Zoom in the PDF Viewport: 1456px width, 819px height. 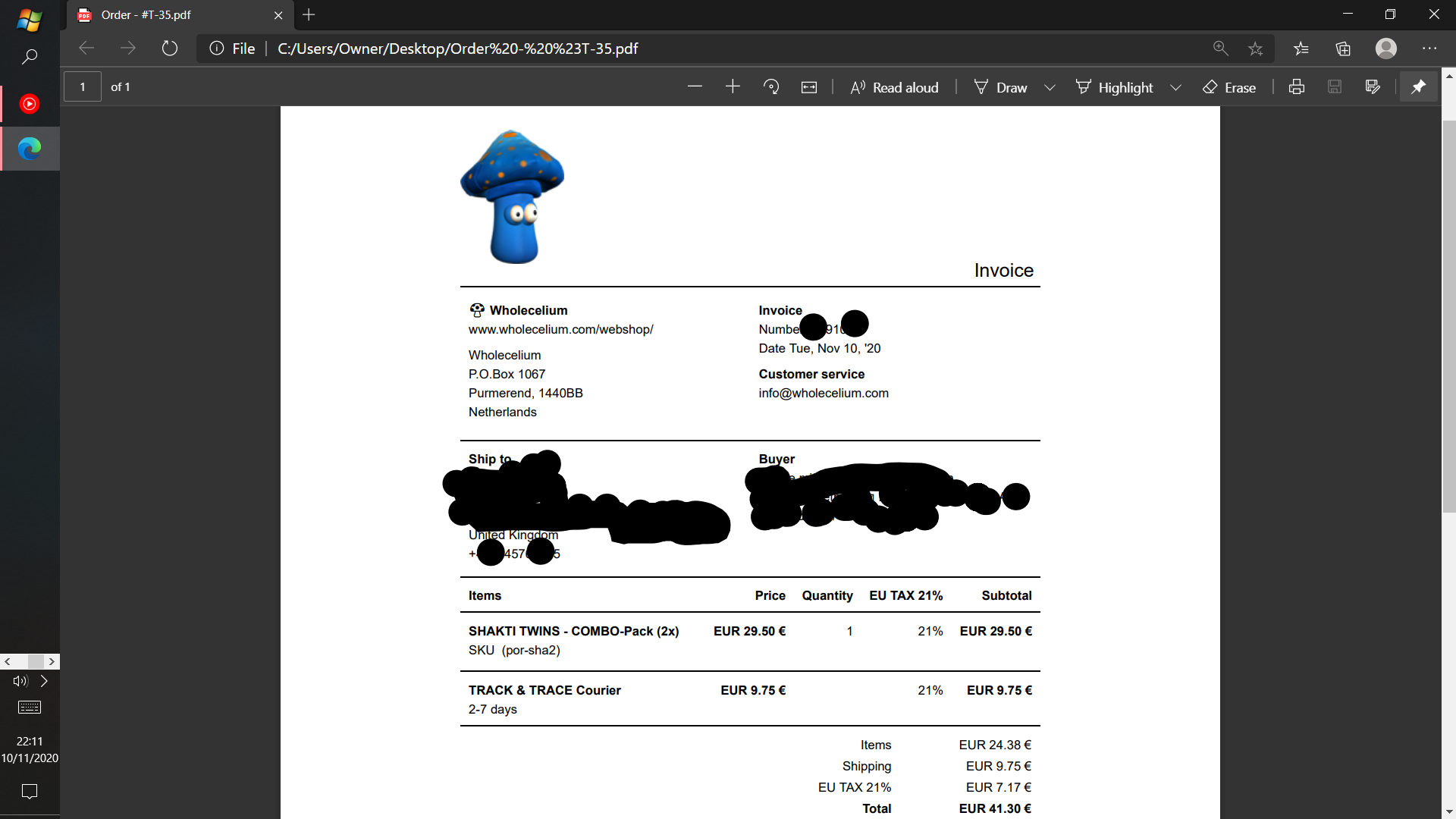pos(733,87)
